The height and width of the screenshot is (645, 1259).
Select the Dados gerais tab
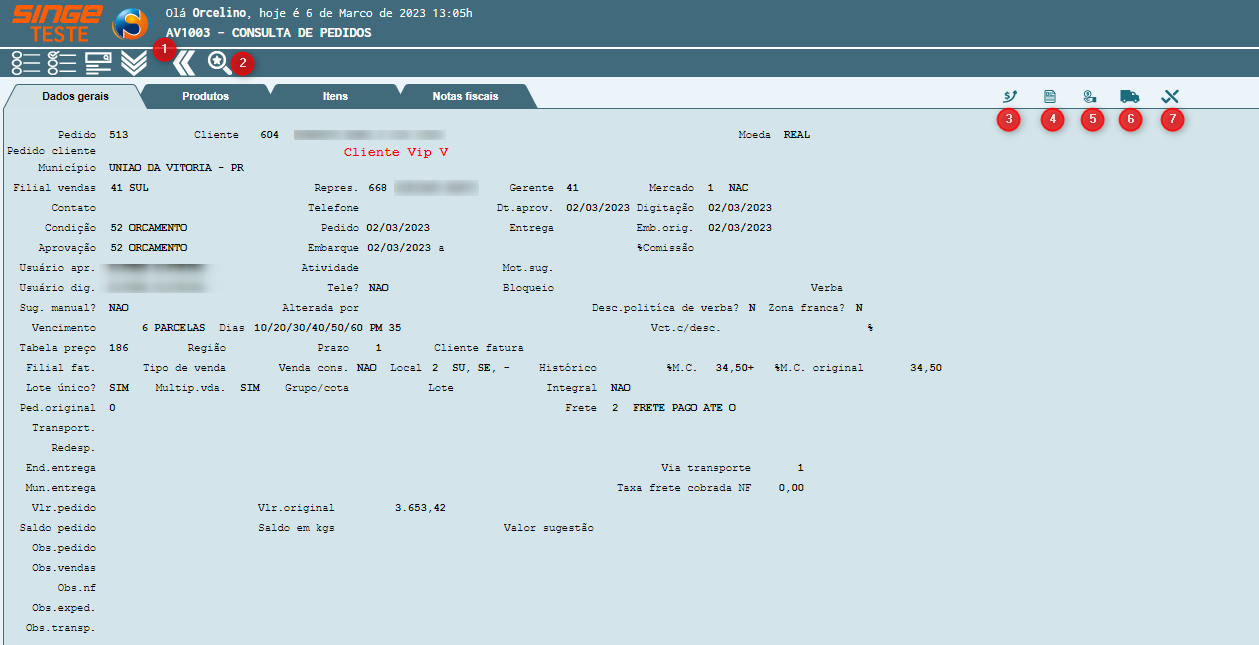click(75, 96)
